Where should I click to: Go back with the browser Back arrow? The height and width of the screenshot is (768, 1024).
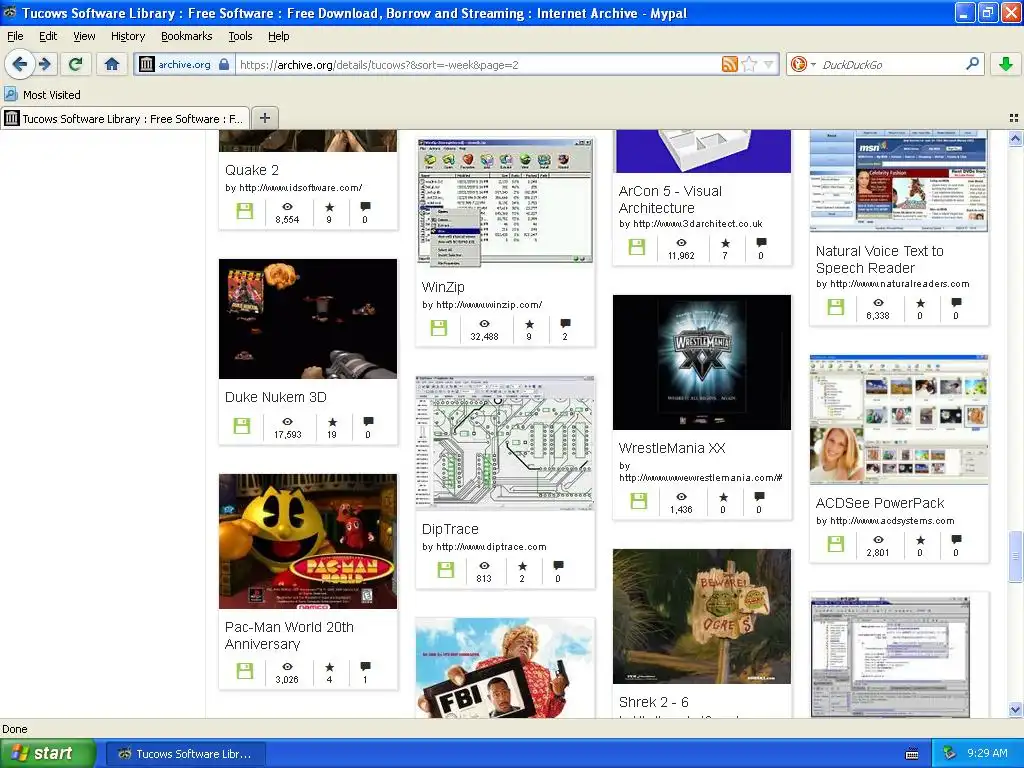pyautogui.click(x=20, y=64)
